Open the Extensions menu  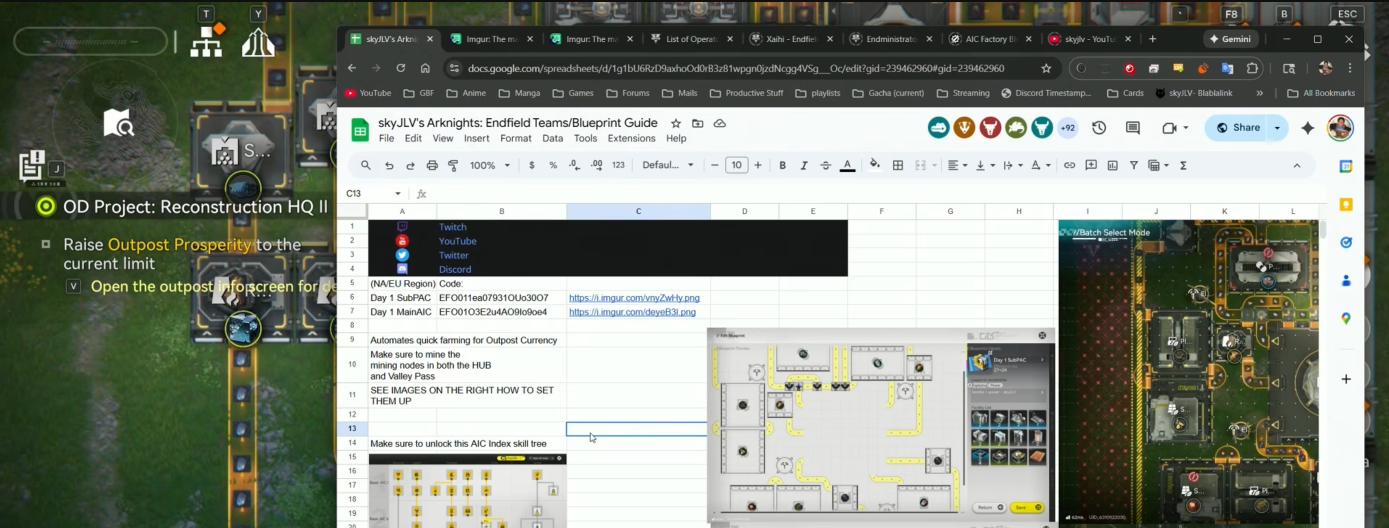(x=631, y=138)
